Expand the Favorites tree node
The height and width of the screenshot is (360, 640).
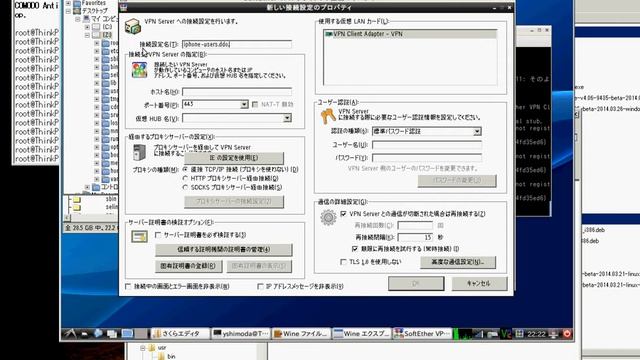[x=68, y=3]
